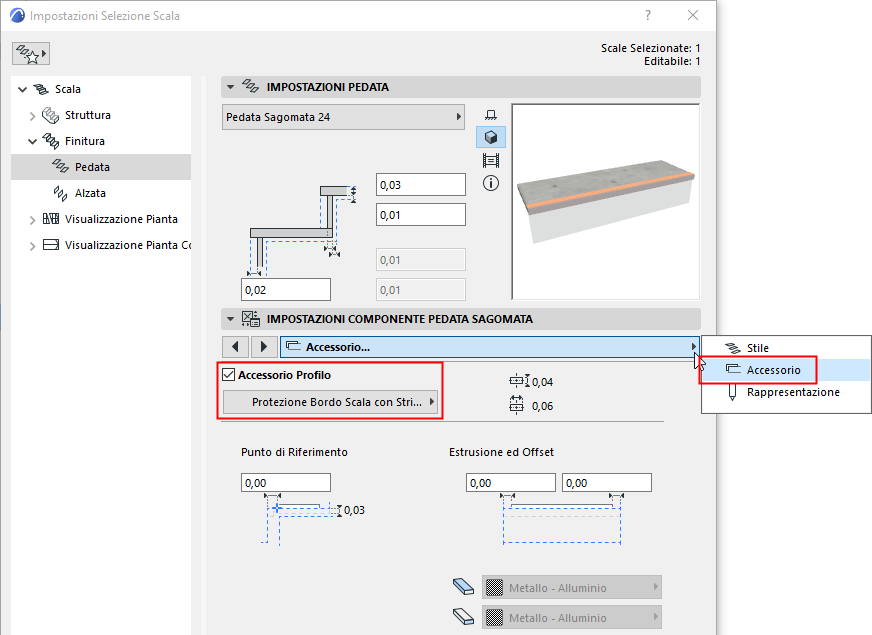Go to next component settings page
Viewport: 872px width, 635px height.
tap(264, 347)
